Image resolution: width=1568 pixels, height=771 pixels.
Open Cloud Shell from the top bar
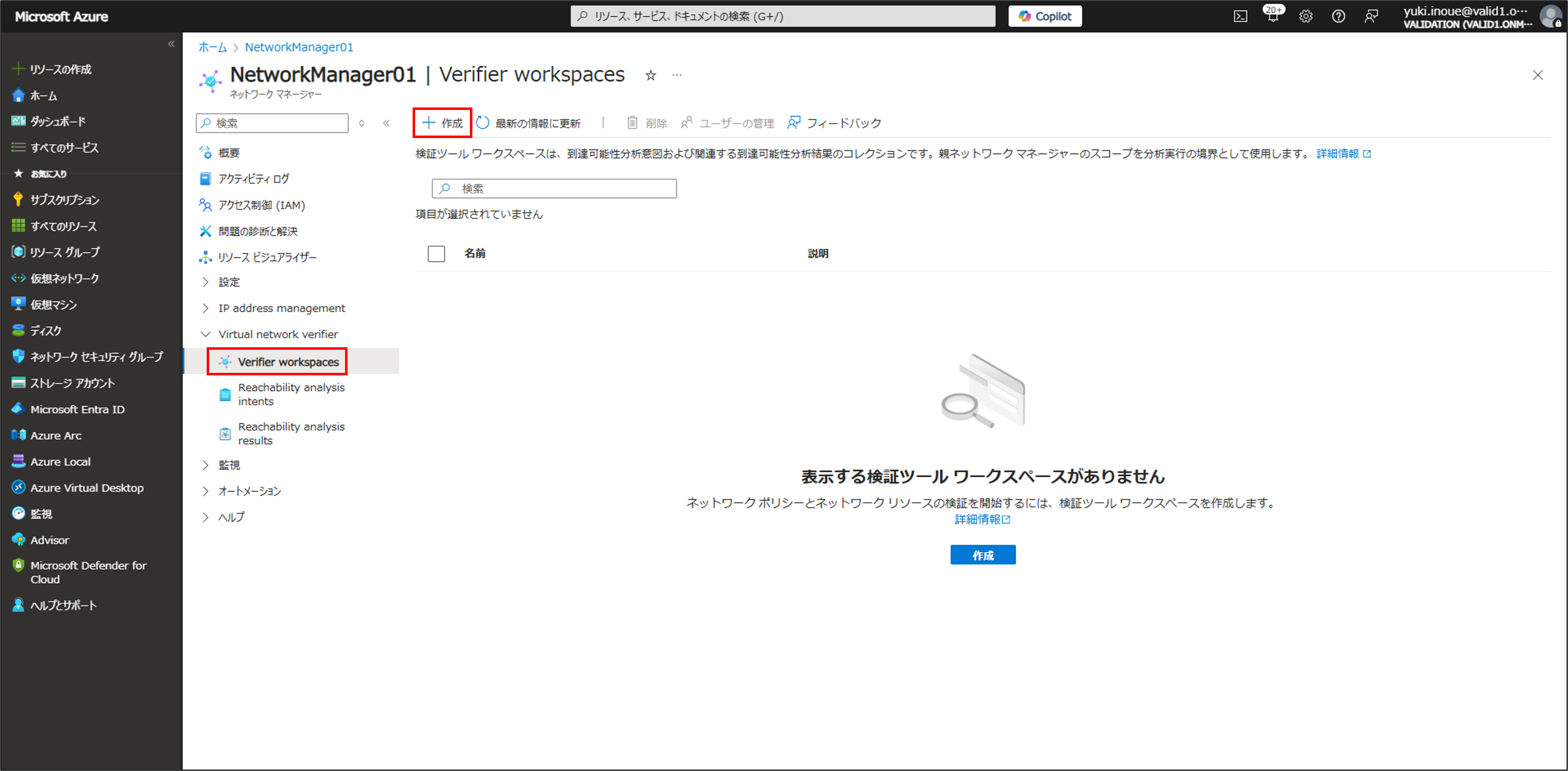point(1240,16)
